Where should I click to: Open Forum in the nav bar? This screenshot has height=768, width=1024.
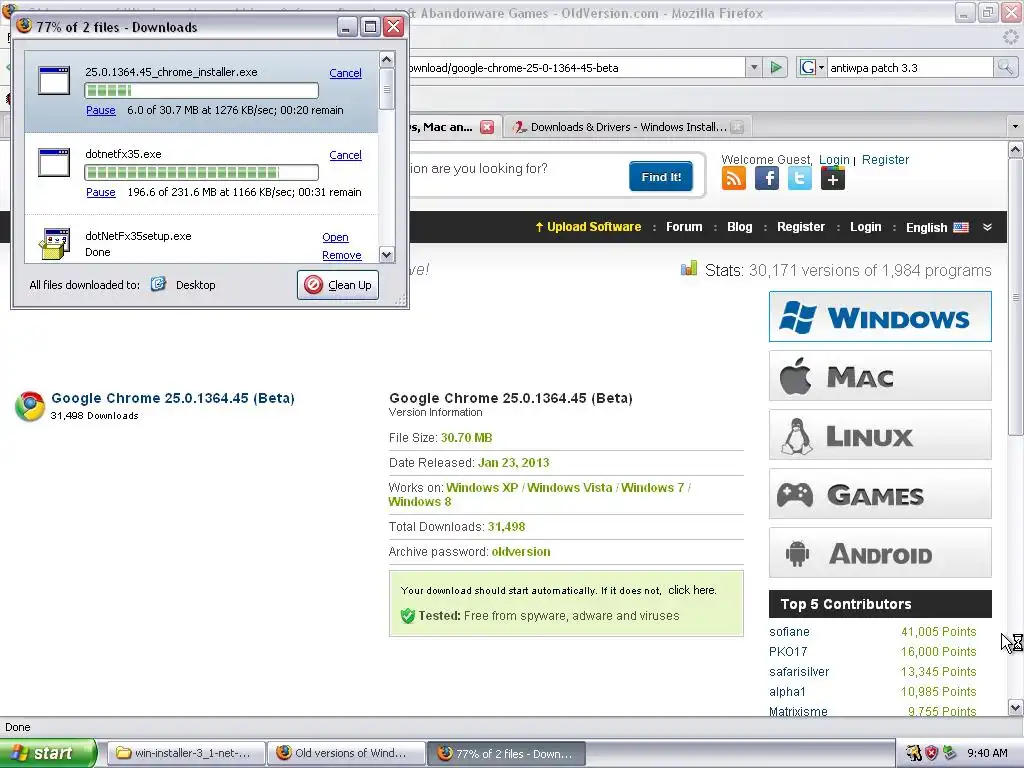(684, 227)
